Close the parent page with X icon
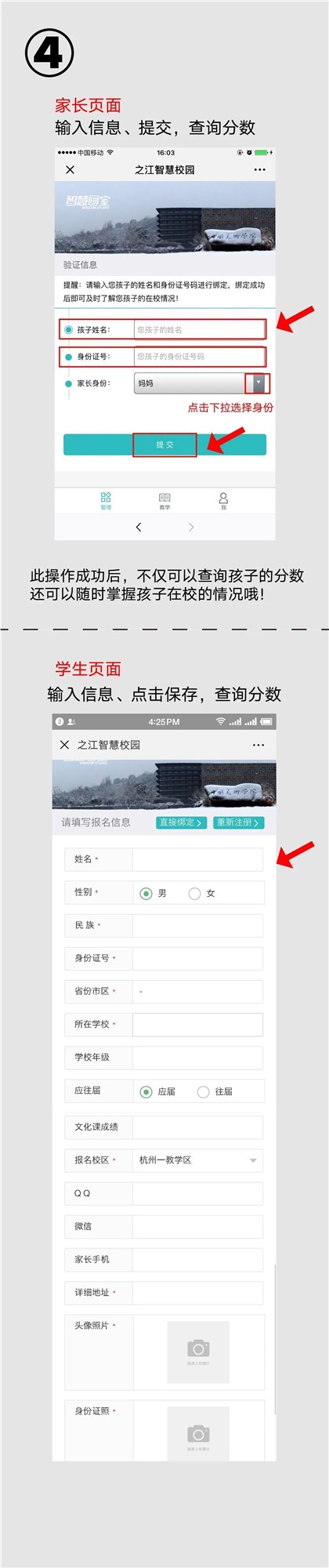This screenshot has width=329, height=1568. (70, 169)
